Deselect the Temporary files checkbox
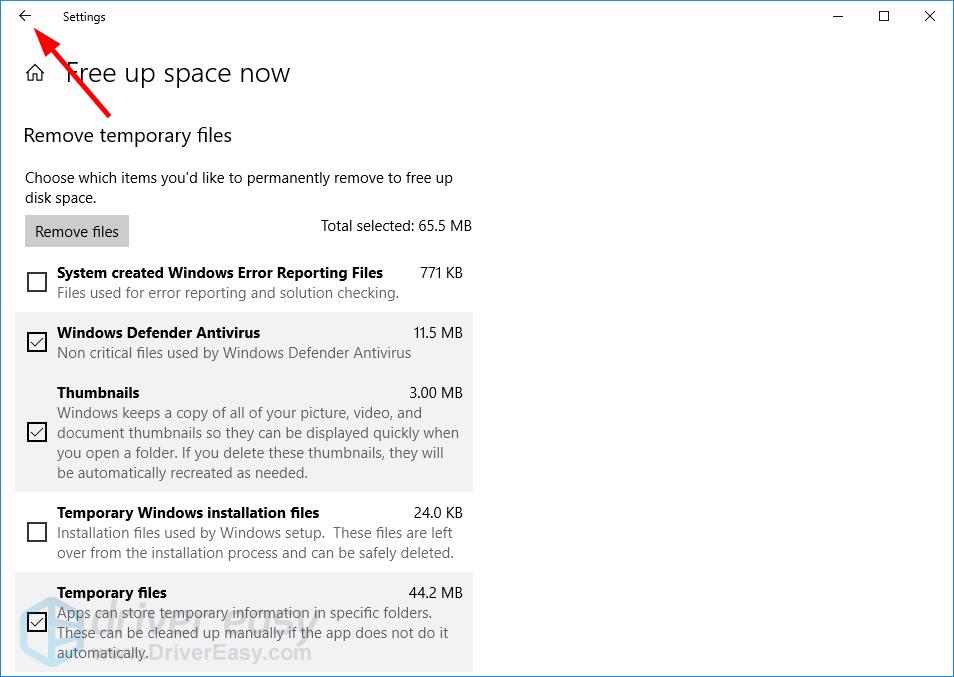The width and height of the screenshot is (954, 677). tap(37, 622)
